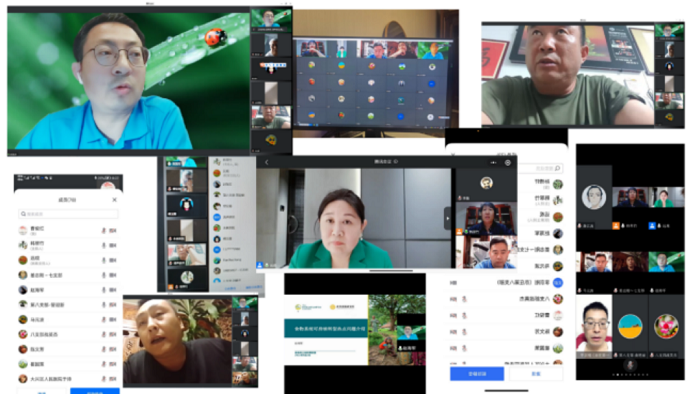
Task: Toggle microphone icon beside 赵海军 in left list
Action: (x=104, y=290)
